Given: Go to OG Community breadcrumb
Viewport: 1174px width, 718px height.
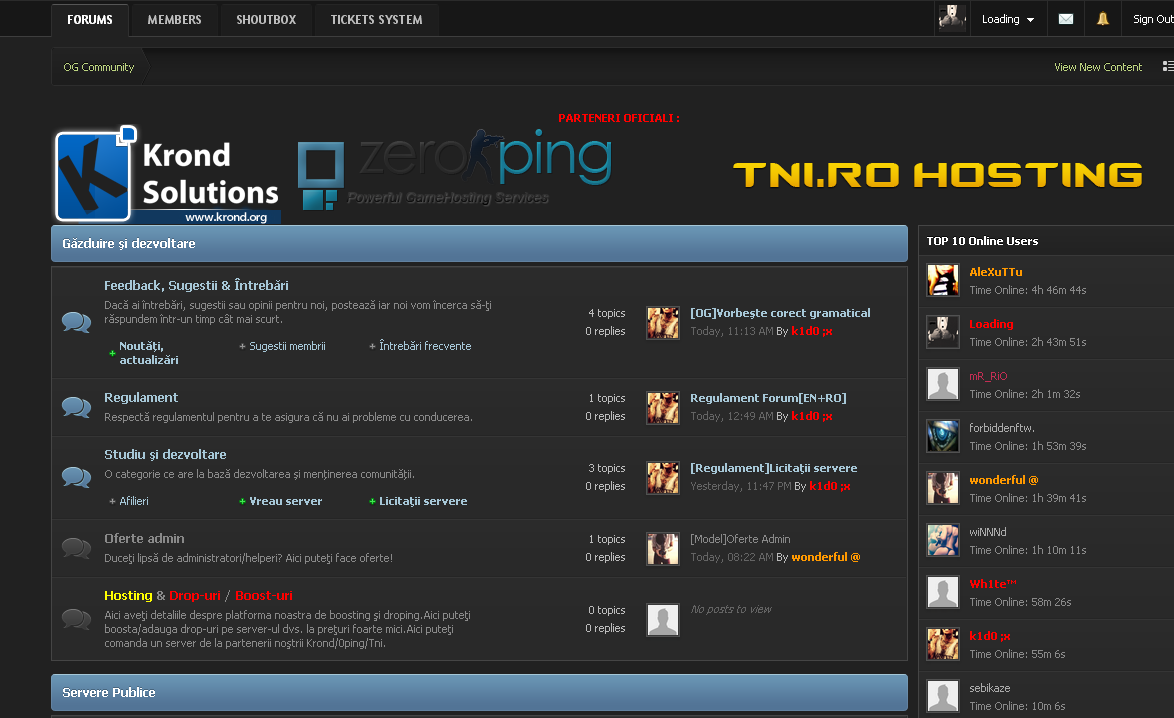Looking at the screenshot, I should pos(99,67).
